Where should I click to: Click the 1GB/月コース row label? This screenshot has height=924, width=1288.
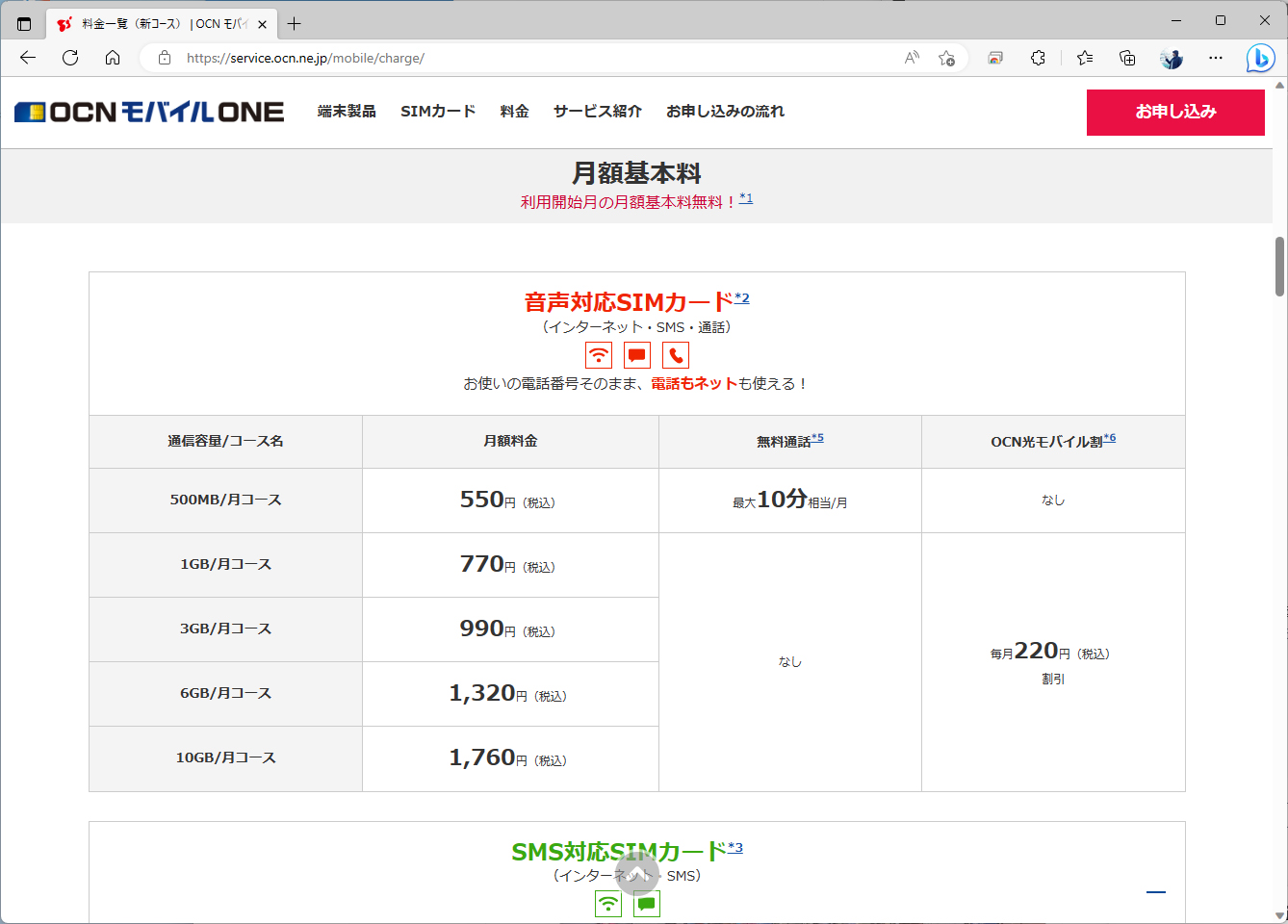226,565
